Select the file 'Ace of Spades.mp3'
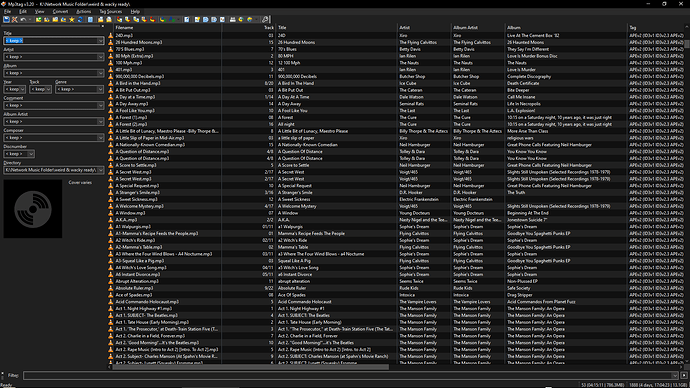 click(134, 295)
